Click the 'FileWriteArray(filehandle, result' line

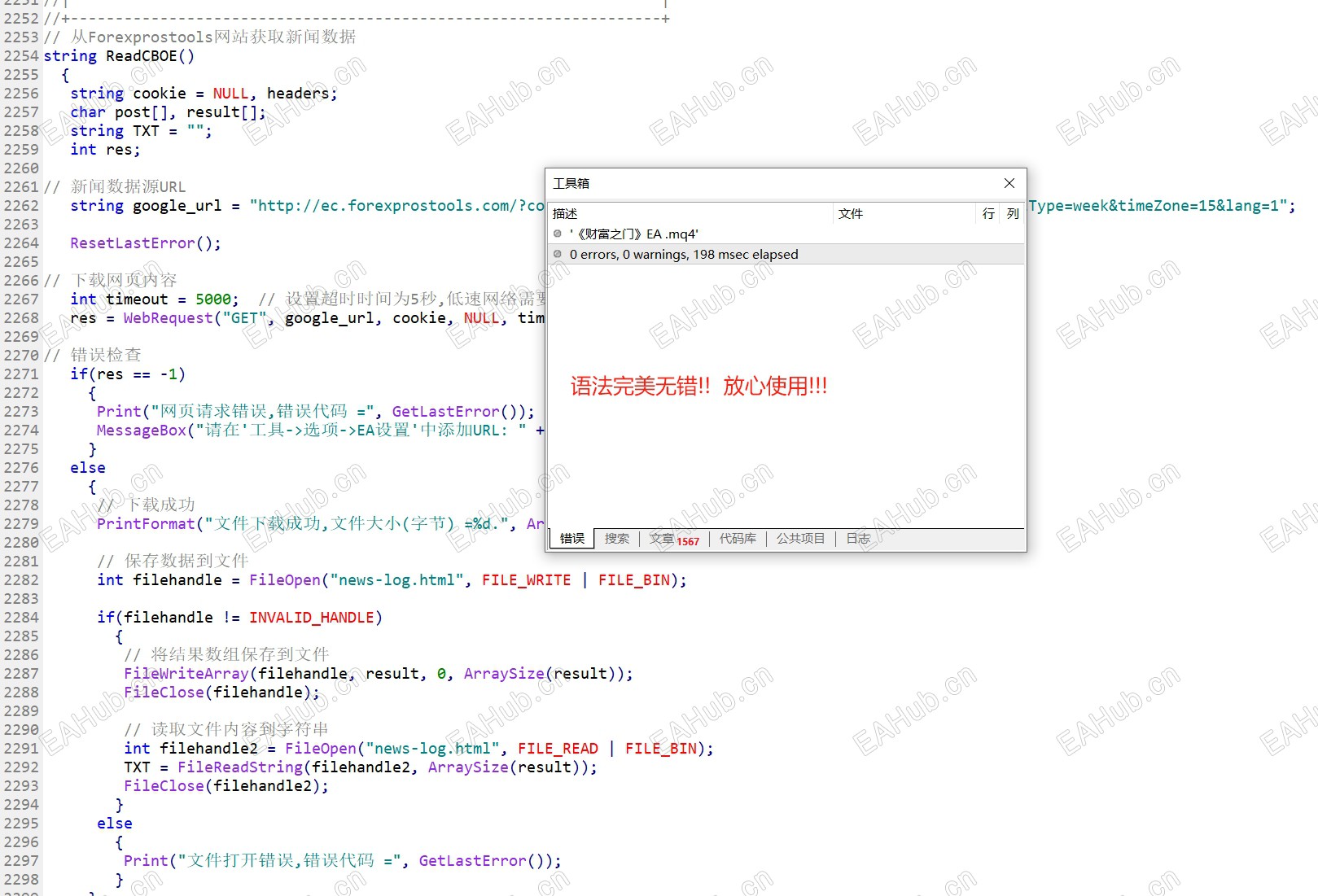point(379,673)
